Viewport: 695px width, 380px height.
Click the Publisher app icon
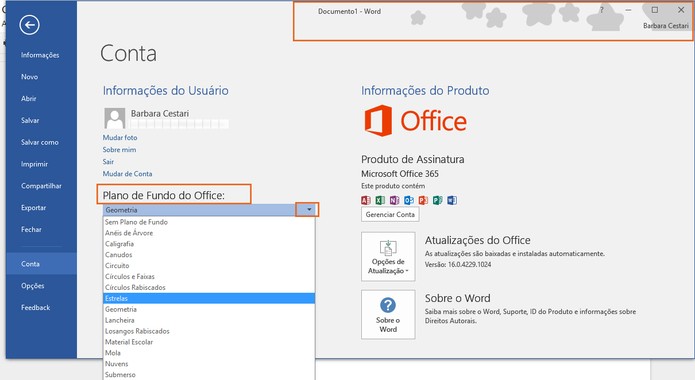point(437,200)
